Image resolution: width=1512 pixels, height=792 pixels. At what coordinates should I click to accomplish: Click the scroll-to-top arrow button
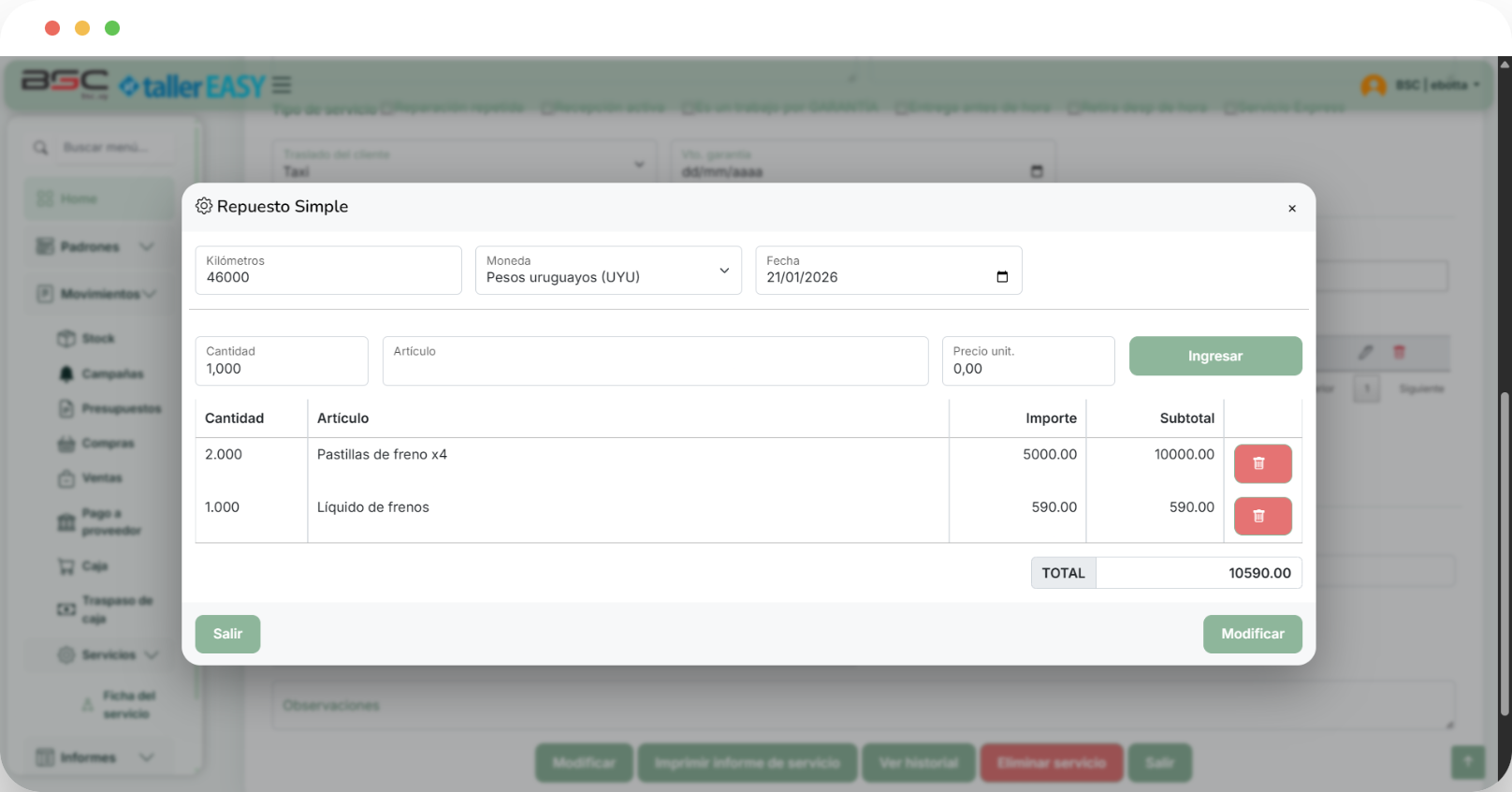[1468, 762]
